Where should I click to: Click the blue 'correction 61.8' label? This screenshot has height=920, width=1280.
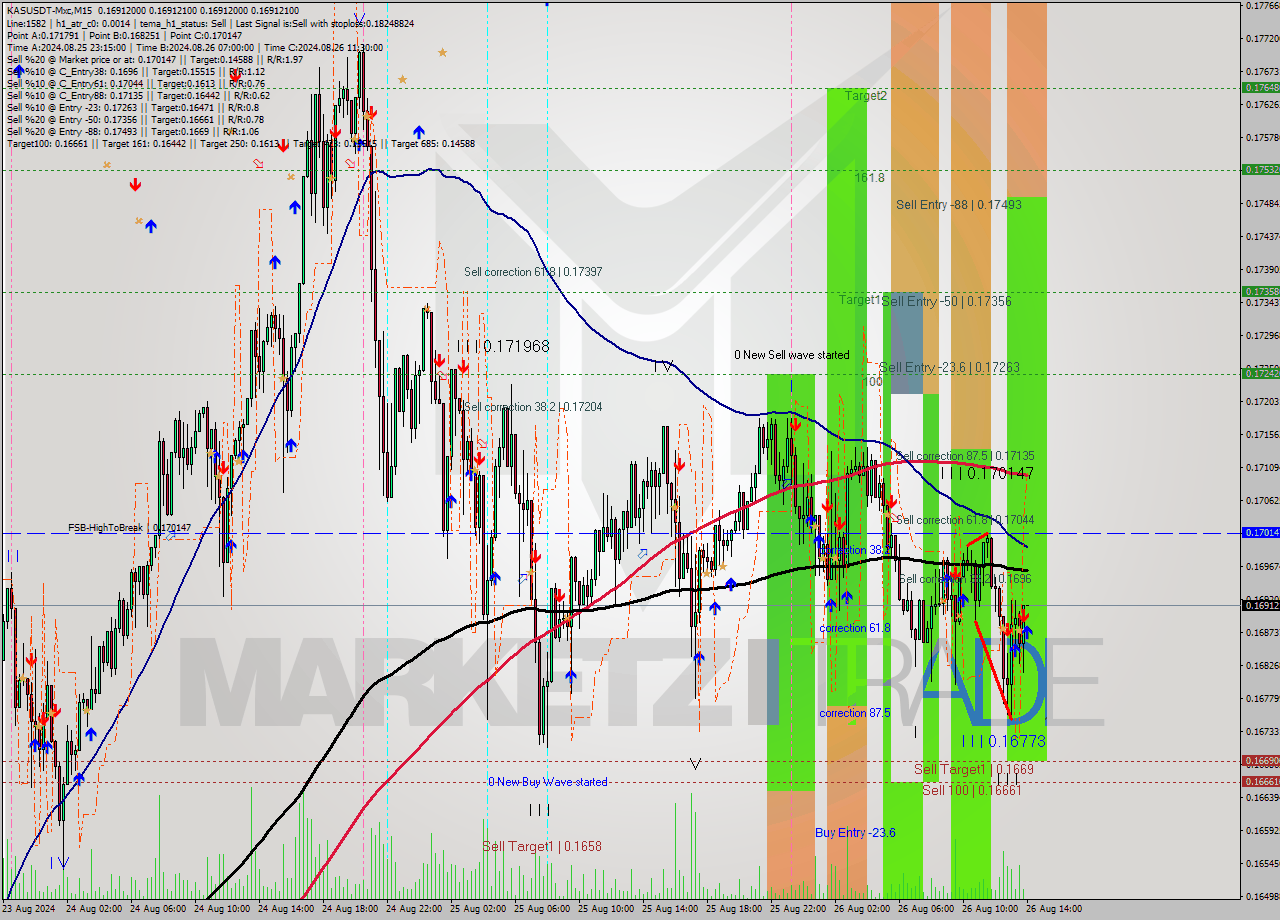[855, 628]
